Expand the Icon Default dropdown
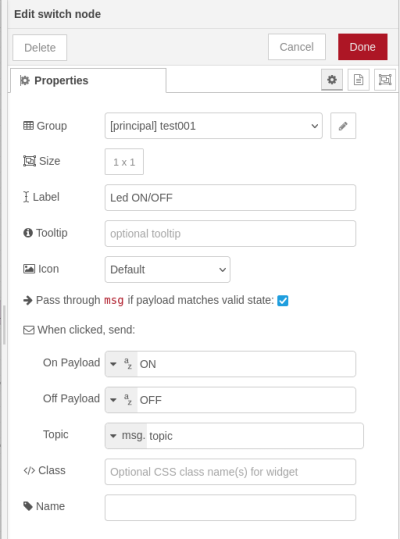 (x=167, y=270)
